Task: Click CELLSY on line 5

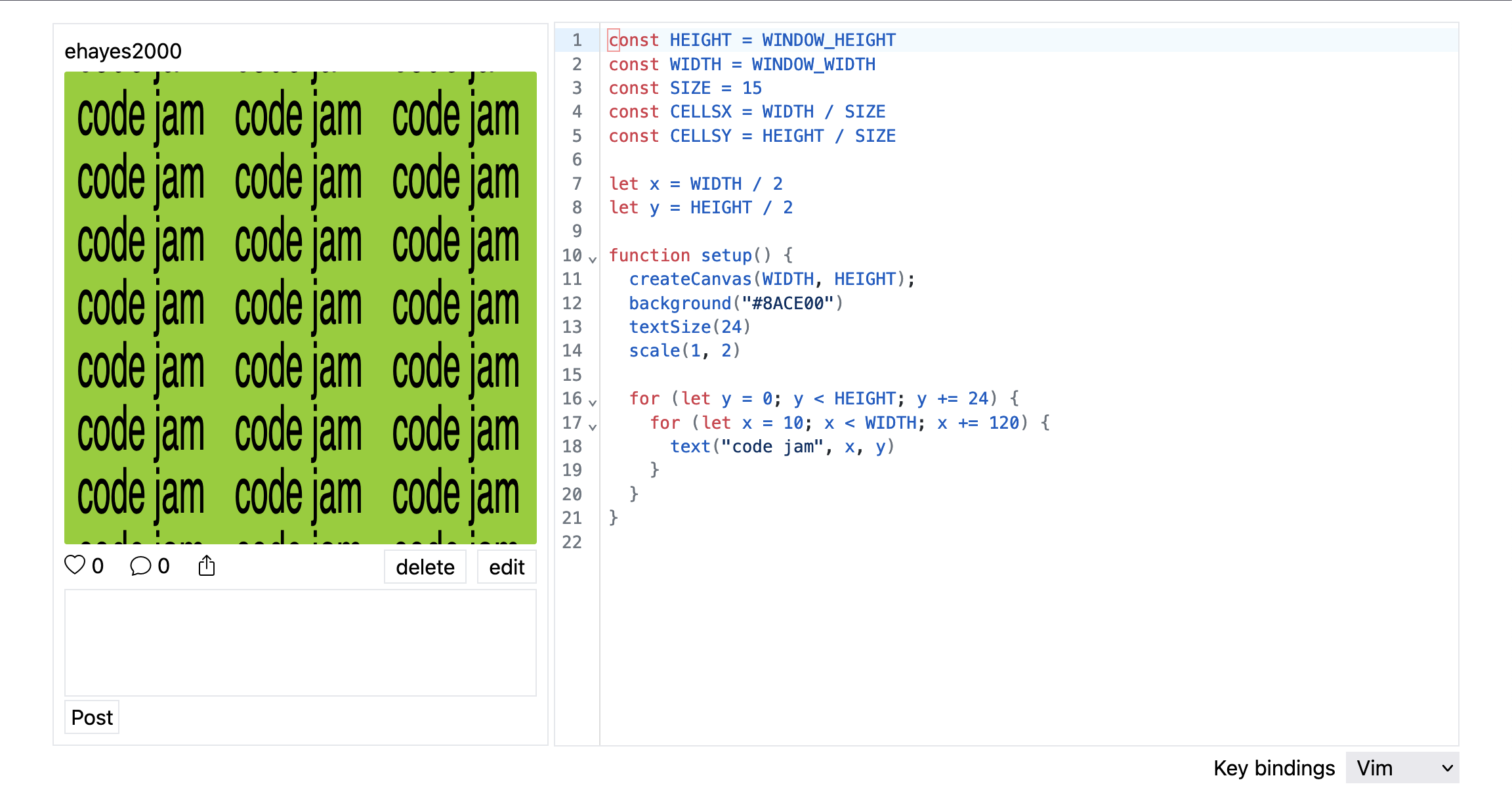Action: tap(700, 136)
